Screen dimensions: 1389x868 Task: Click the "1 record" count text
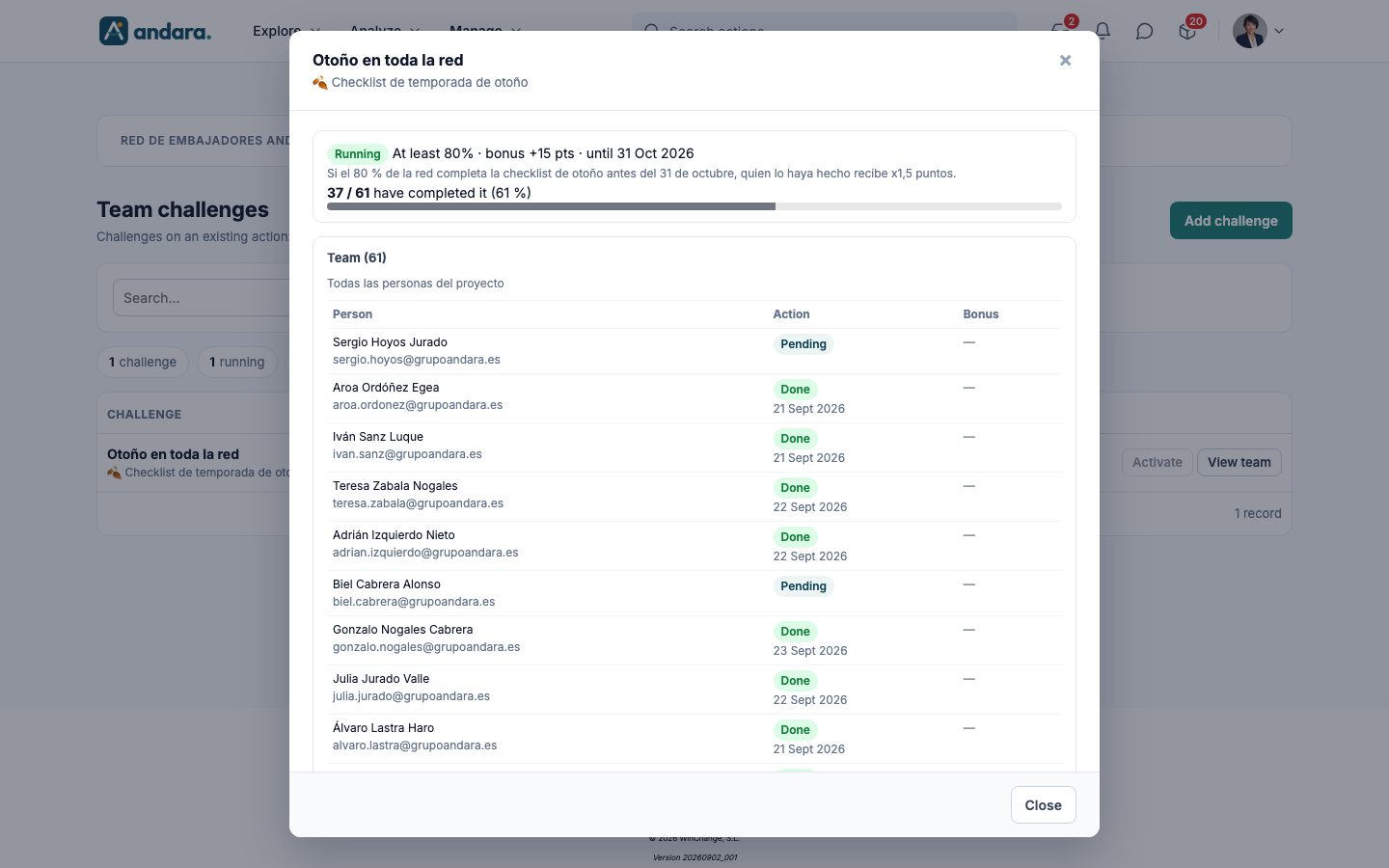pos(1258,513)
